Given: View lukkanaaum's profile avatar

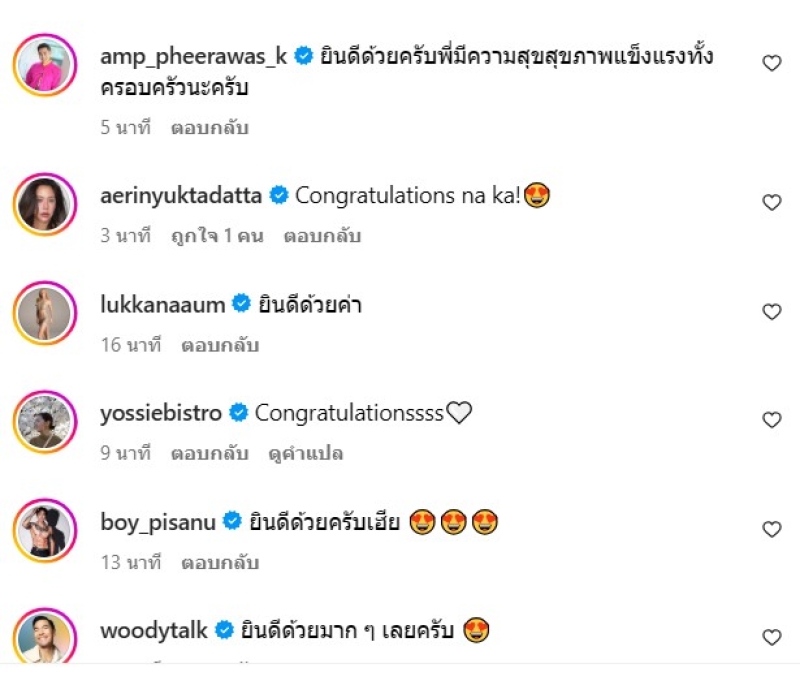Looking at the screenshot, I should click(45, 313).
